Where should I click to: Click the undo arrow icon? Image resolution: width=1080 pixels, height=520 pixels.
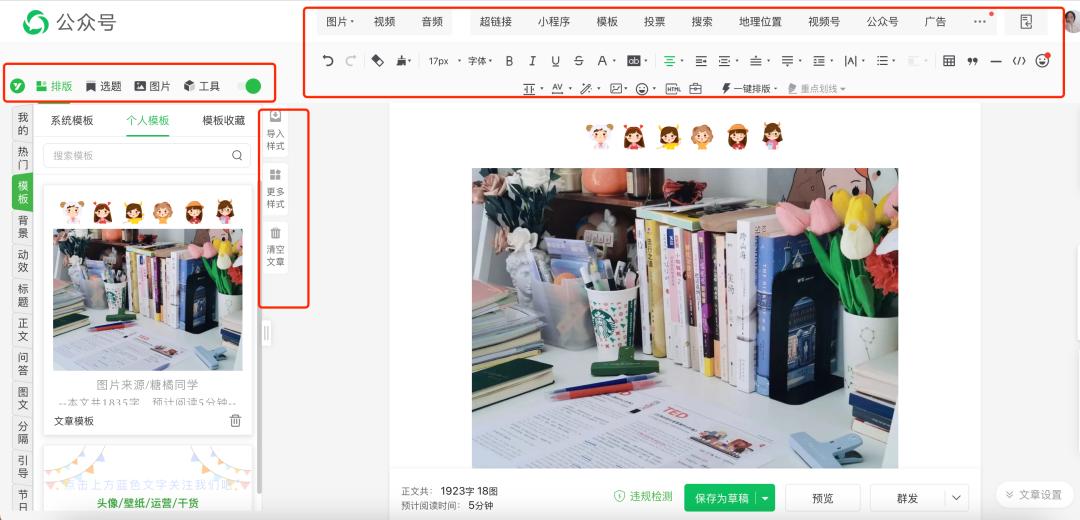point(328,61)
